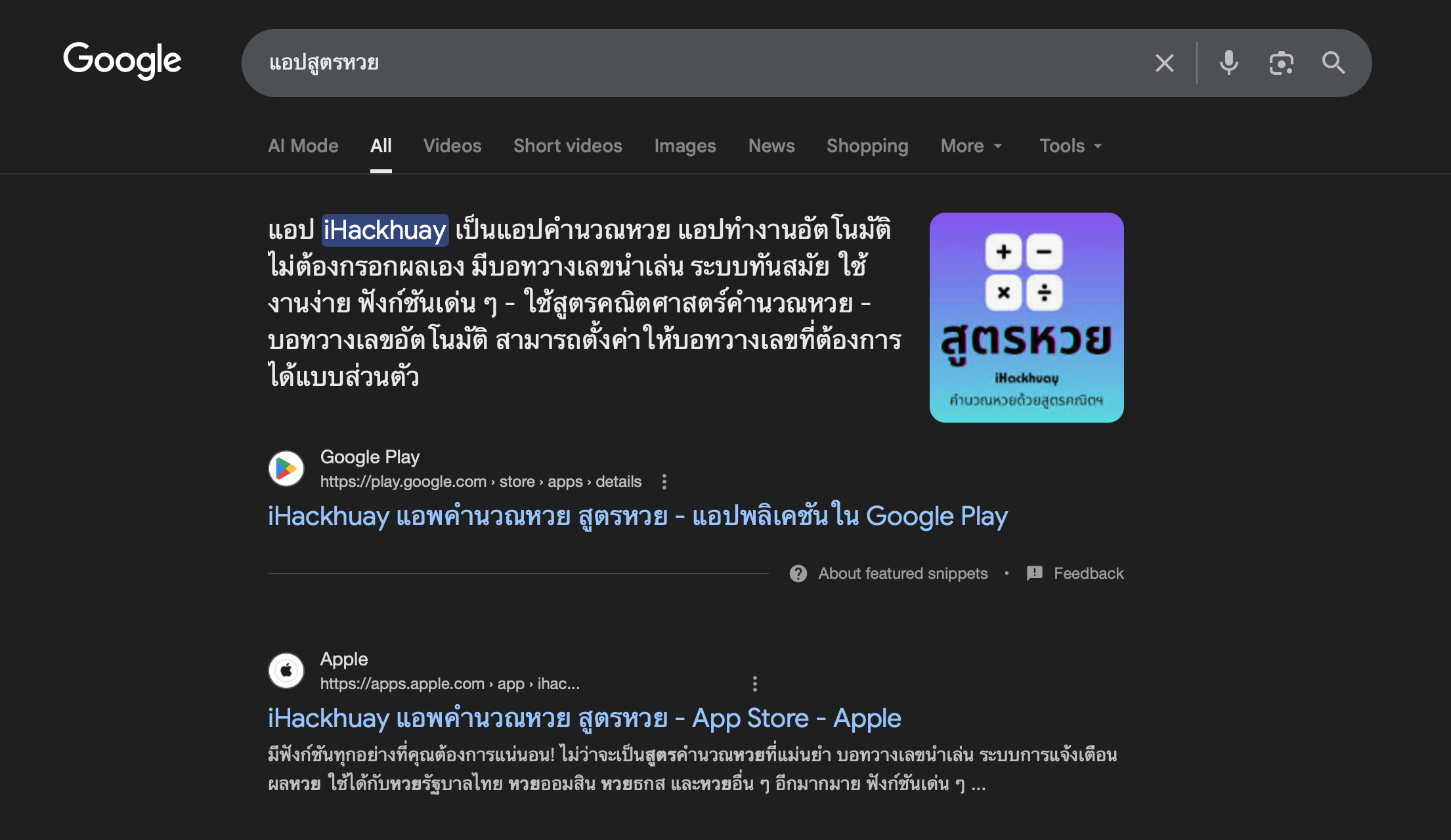This screenshot has height=840, width=1451.
Task: Open three-dot menu for Google Play result
Action: point(664,482)
